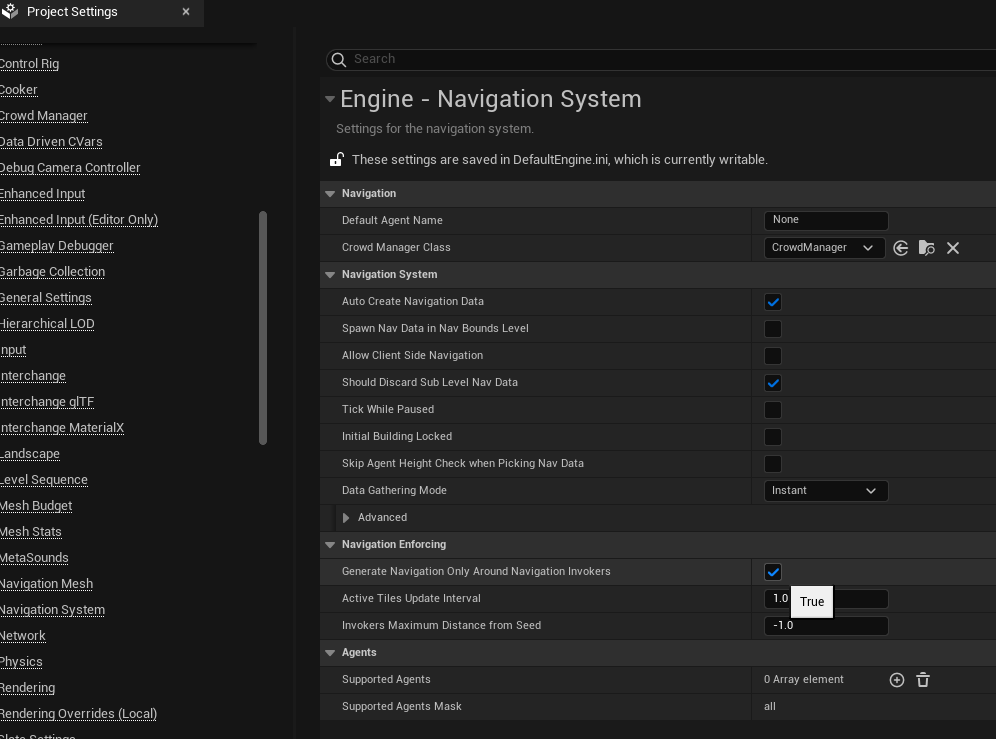
Task: Edit Default Agent Name field
Action: point(826,220)
